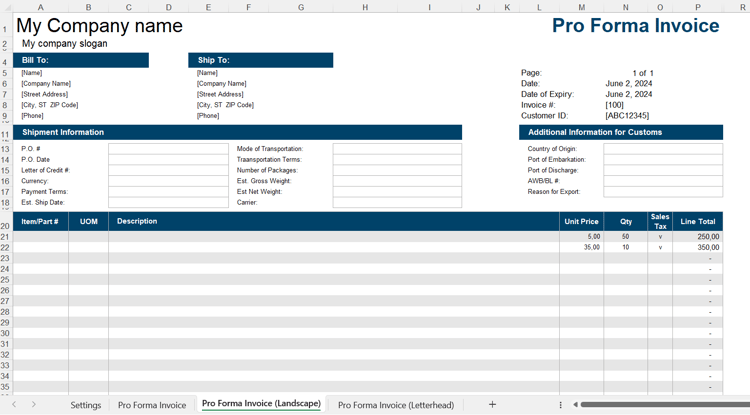This screenshot has width=750, height=415.
Task: Click the horizontal scrollbar thumb
Action: 665,405
